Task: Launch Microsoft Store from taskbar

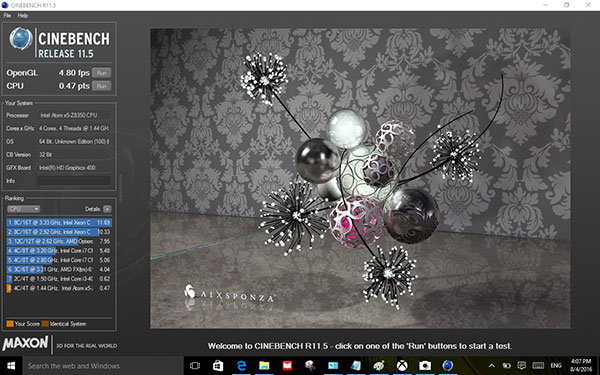Action: tap(218, 366)
